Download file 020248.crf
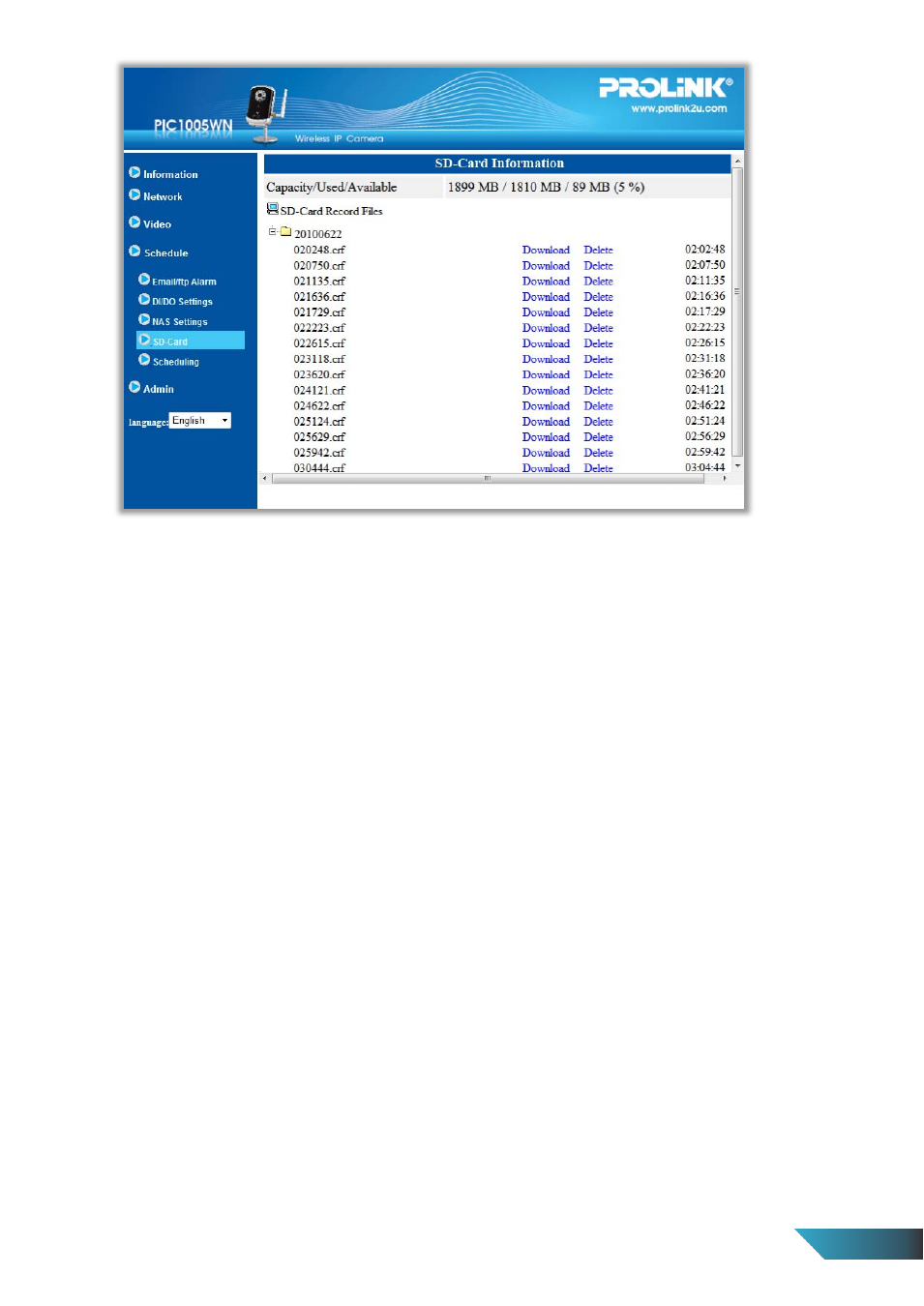Viewport: 924px width, 1306px height. [x=546, y=250]
